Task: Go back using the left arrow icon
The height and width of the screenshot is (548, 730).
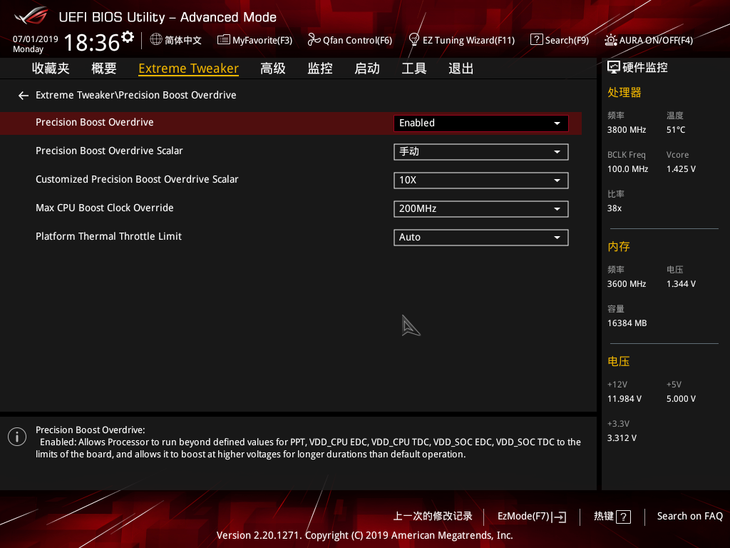Action: click(x=23, y=95)
